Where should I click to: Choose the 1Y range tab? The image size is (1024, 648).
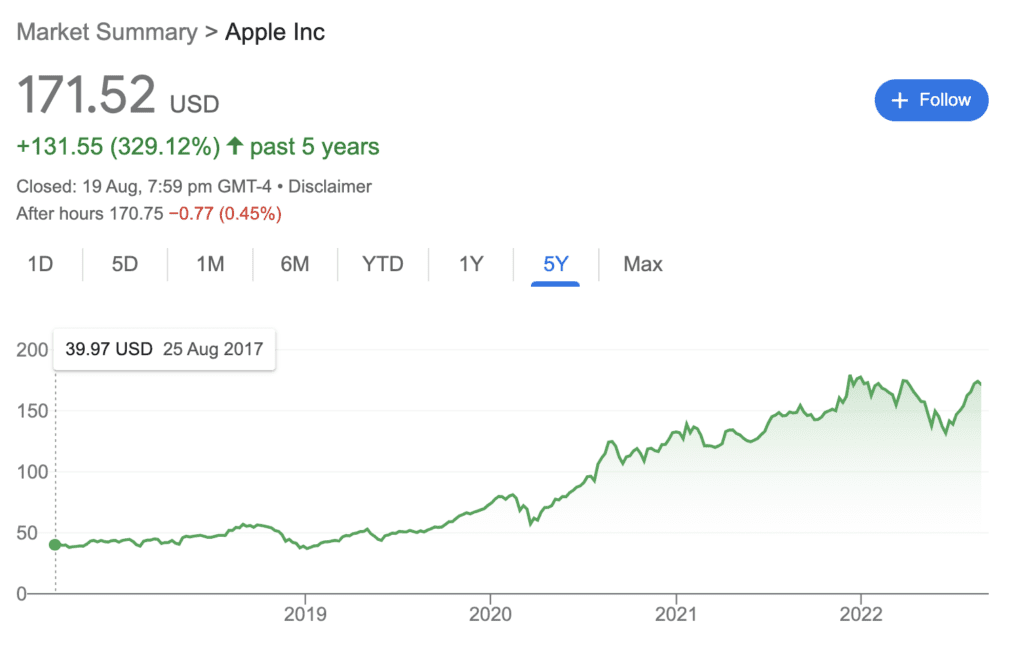(x=471, y=264)
